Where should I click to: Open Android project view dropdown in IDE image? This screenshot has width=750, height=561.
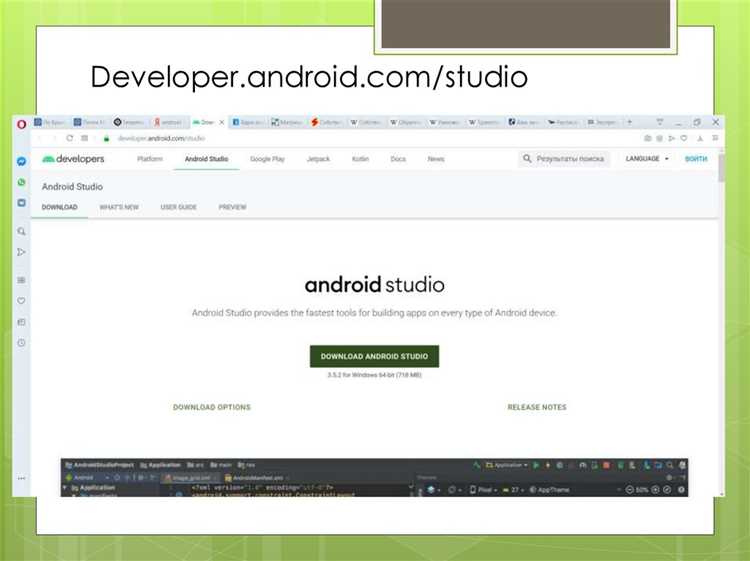click(x=88, y=477)
